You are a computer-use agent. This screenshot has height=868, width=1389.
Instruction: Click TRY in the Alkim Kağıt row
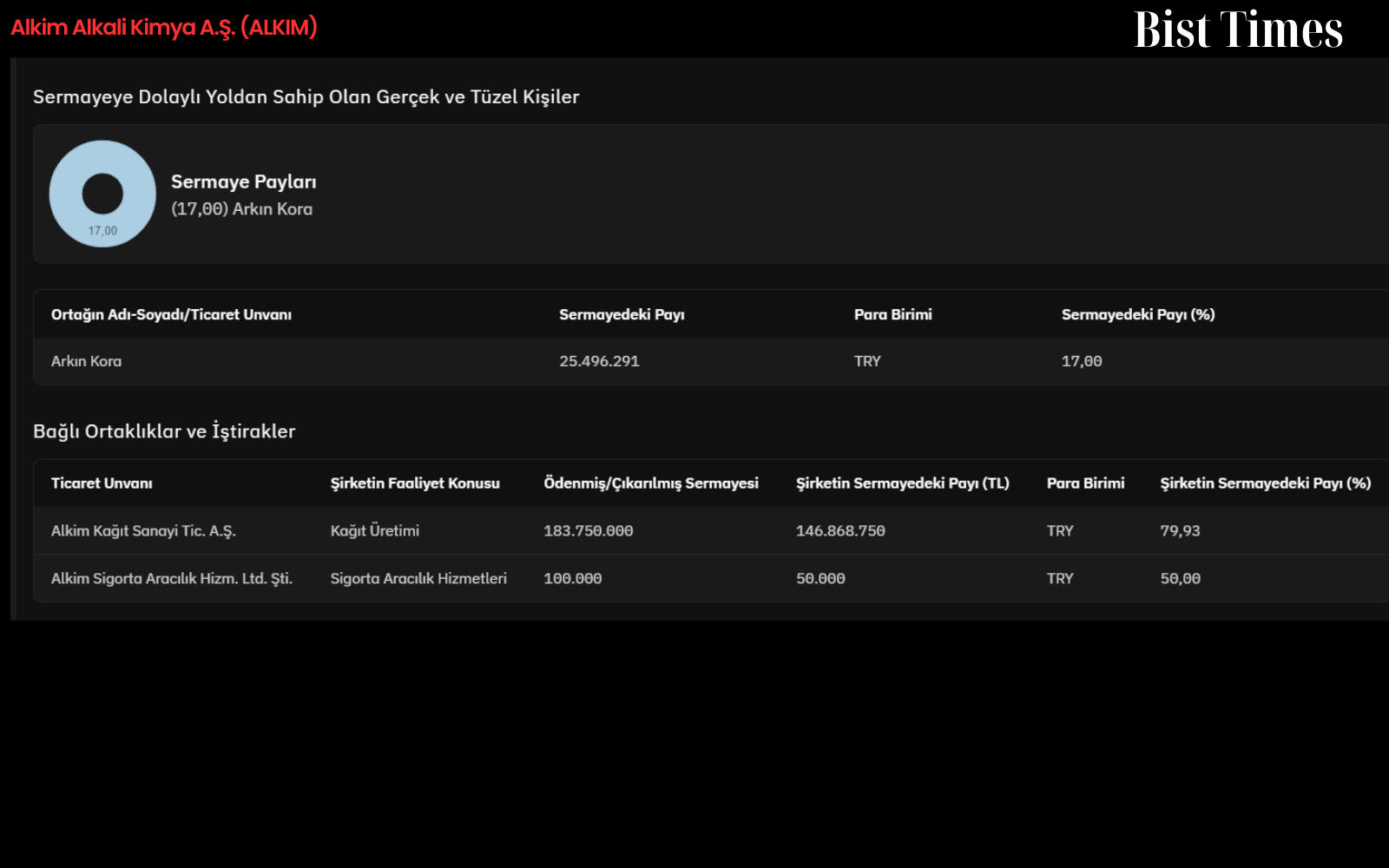click(1060, 531)
